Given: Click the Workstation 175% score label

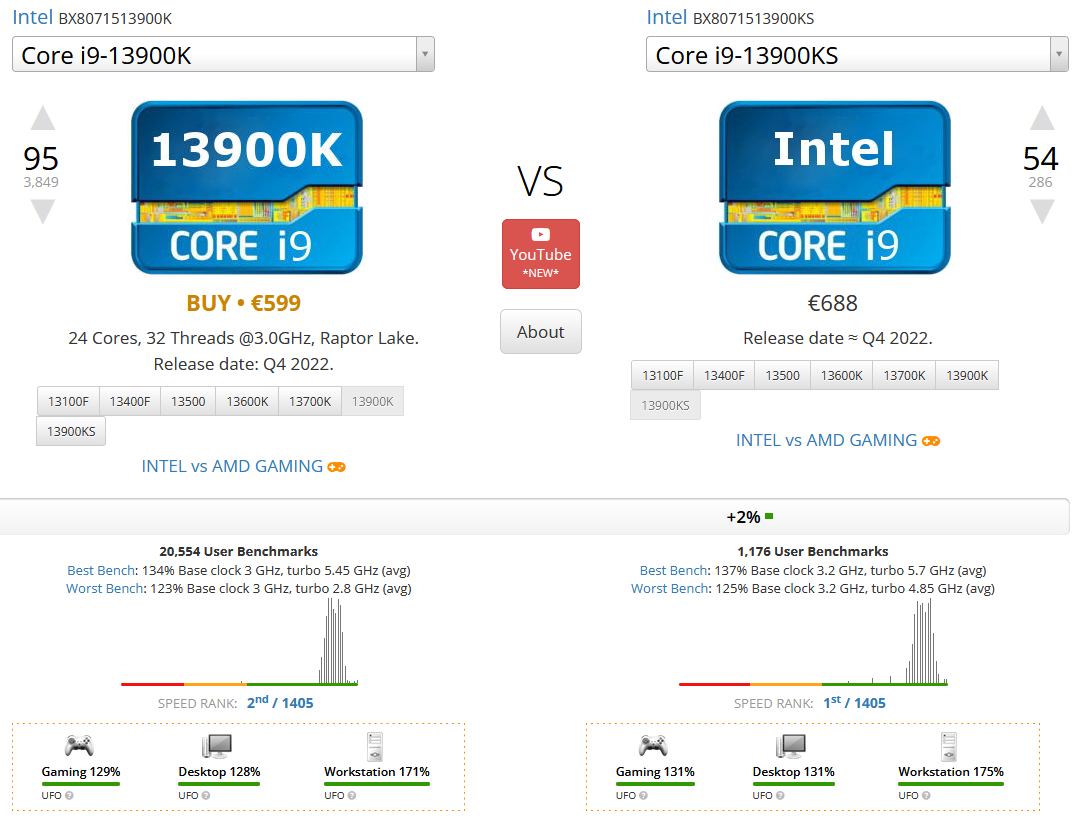Looking at the screenshot, I should tap(951, 772).
